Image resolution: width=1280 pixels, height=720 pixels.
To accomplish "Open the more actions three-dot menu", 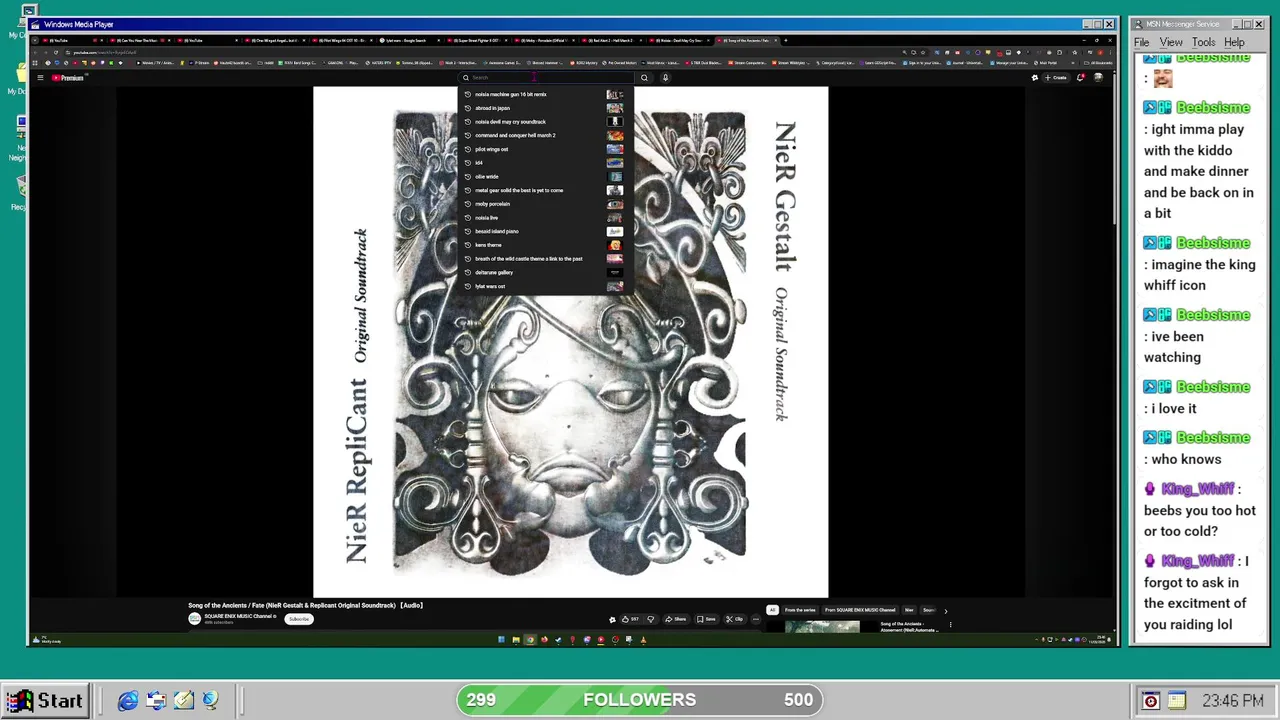I will coord(756,619).
